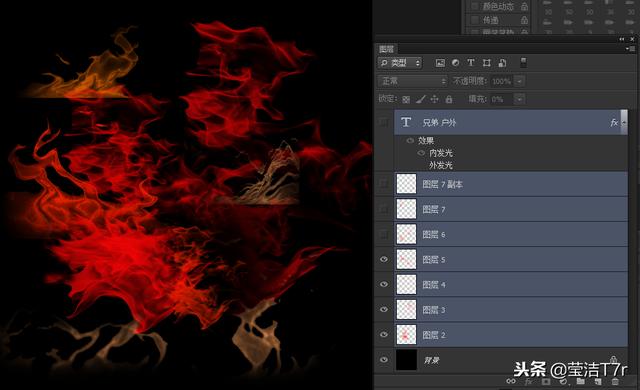Click the type layer filter icon
This screenshot has width=640, height=390.
[x=471, y=62]
